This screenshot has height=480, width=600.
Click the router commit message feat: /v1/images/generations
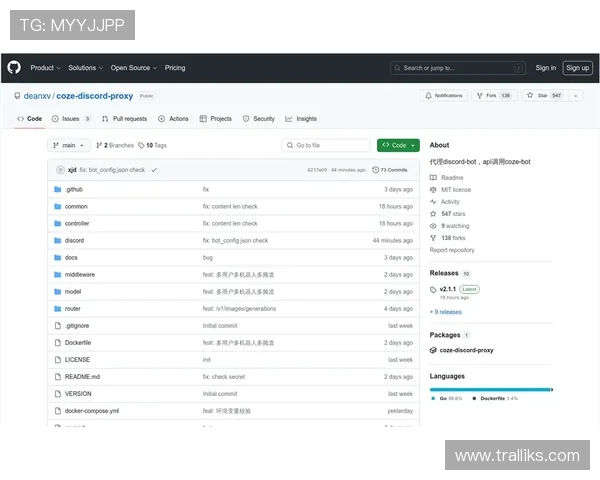pyautogui.click(x=239, y=309)
